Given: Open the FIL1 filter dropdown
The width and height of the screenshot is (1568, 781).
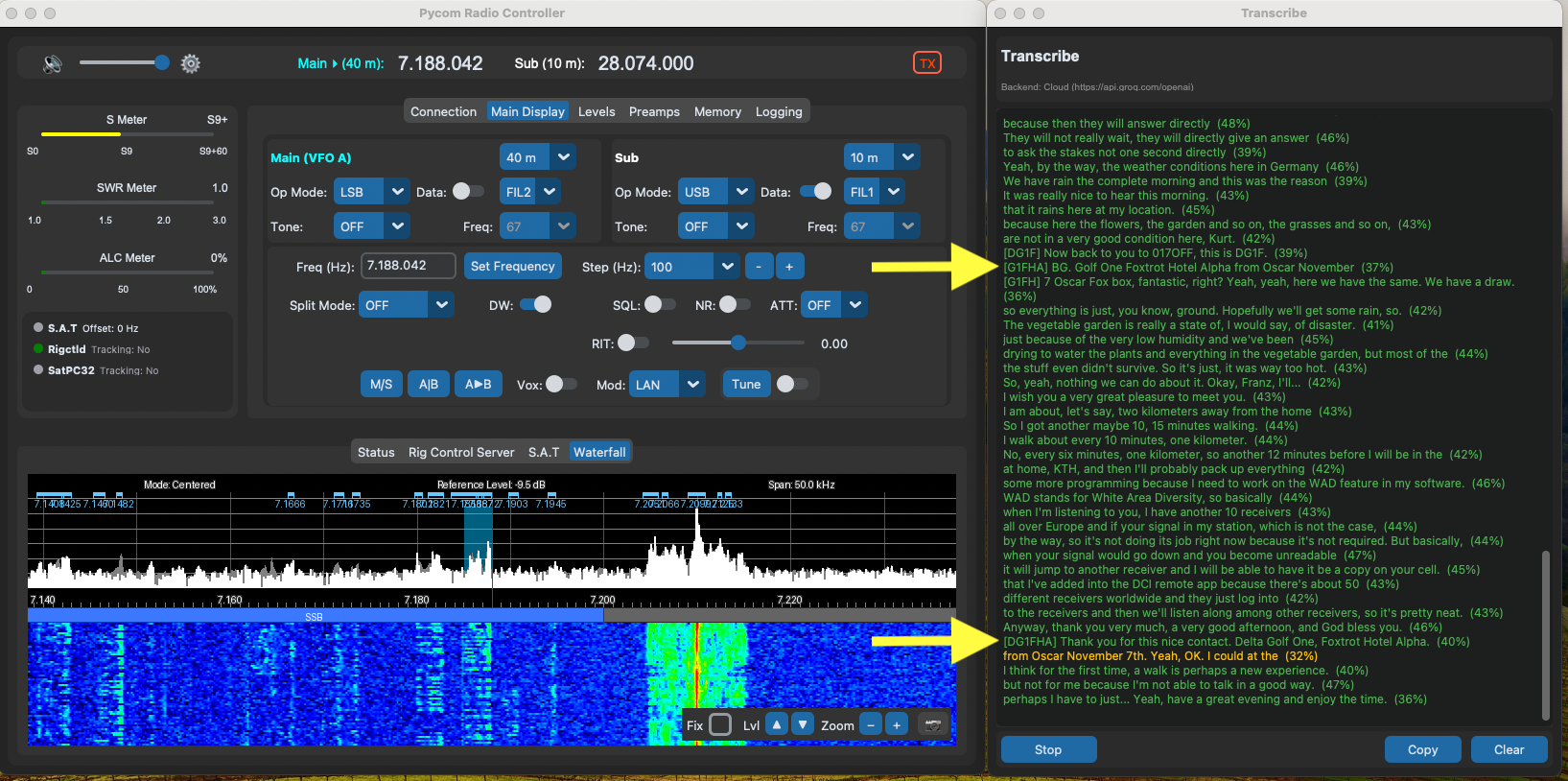Looking at the screenshot, I should [875, 191].
